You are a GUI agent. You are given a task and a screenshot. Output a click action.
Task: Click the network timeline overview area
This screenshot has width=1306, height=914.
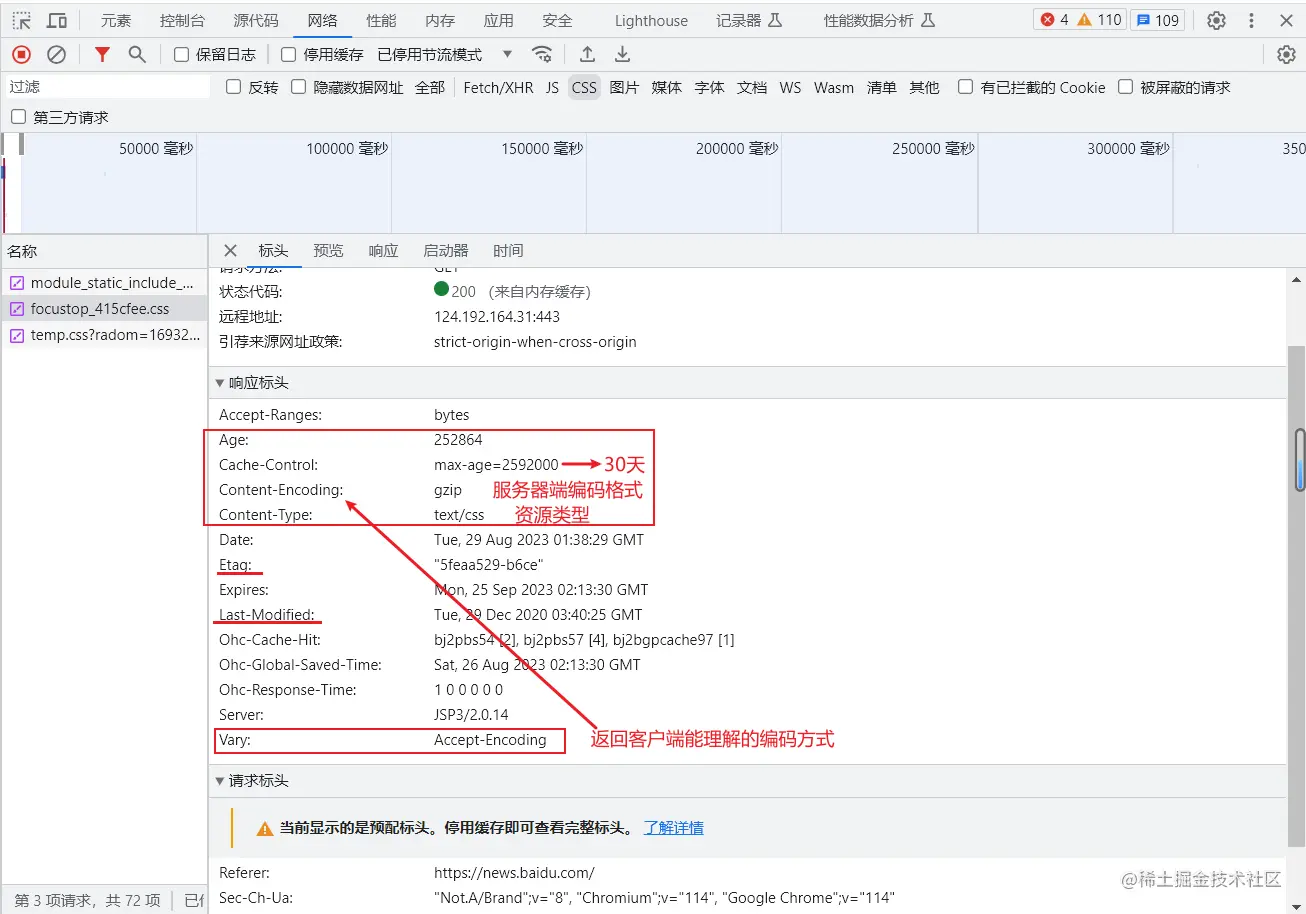653,183
